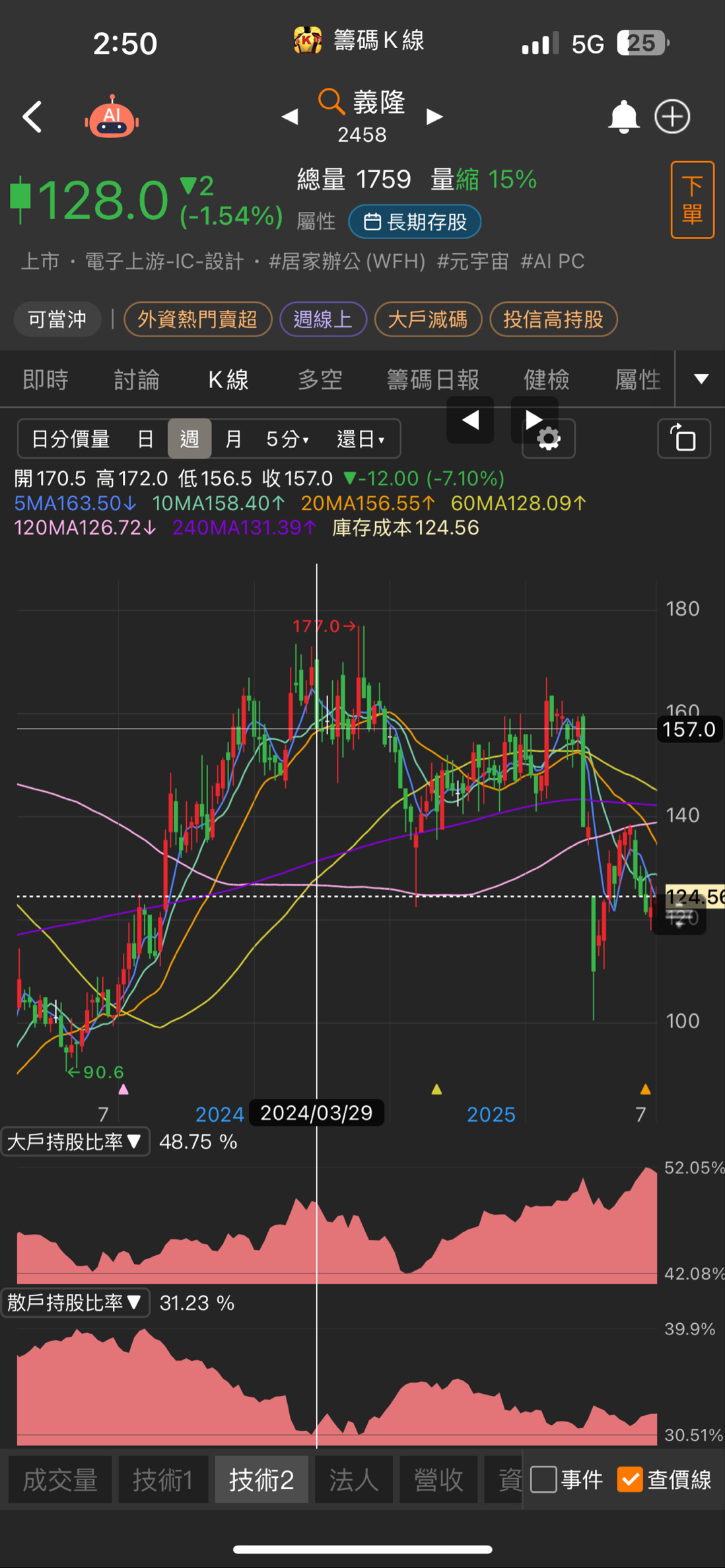Tap the 60MA128.09 indicator text
This screenshot has height=1568, width=725.
pyautogui.click(x=518, y=504)
